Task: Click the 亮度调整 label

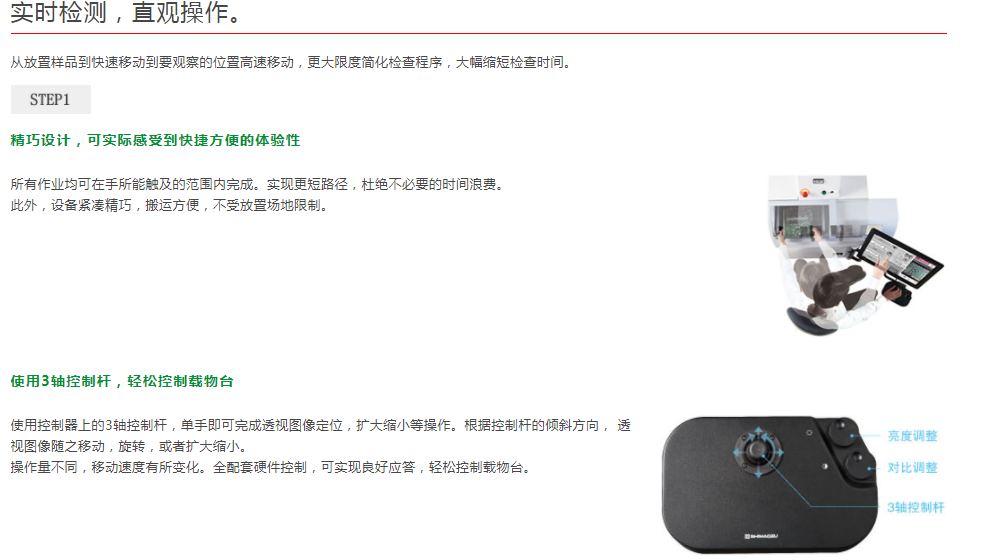Action: click(x=912, y=436)
